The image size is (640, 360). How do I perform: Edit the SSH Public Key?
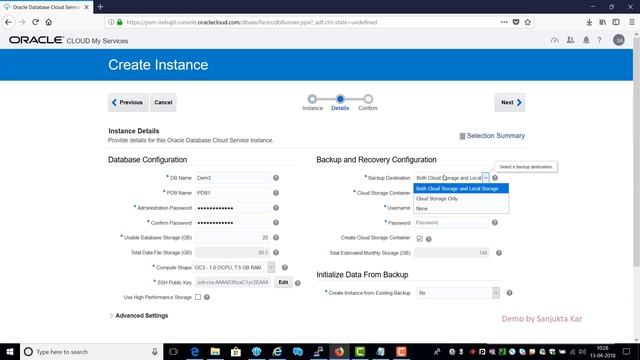[x=283, y=282]
